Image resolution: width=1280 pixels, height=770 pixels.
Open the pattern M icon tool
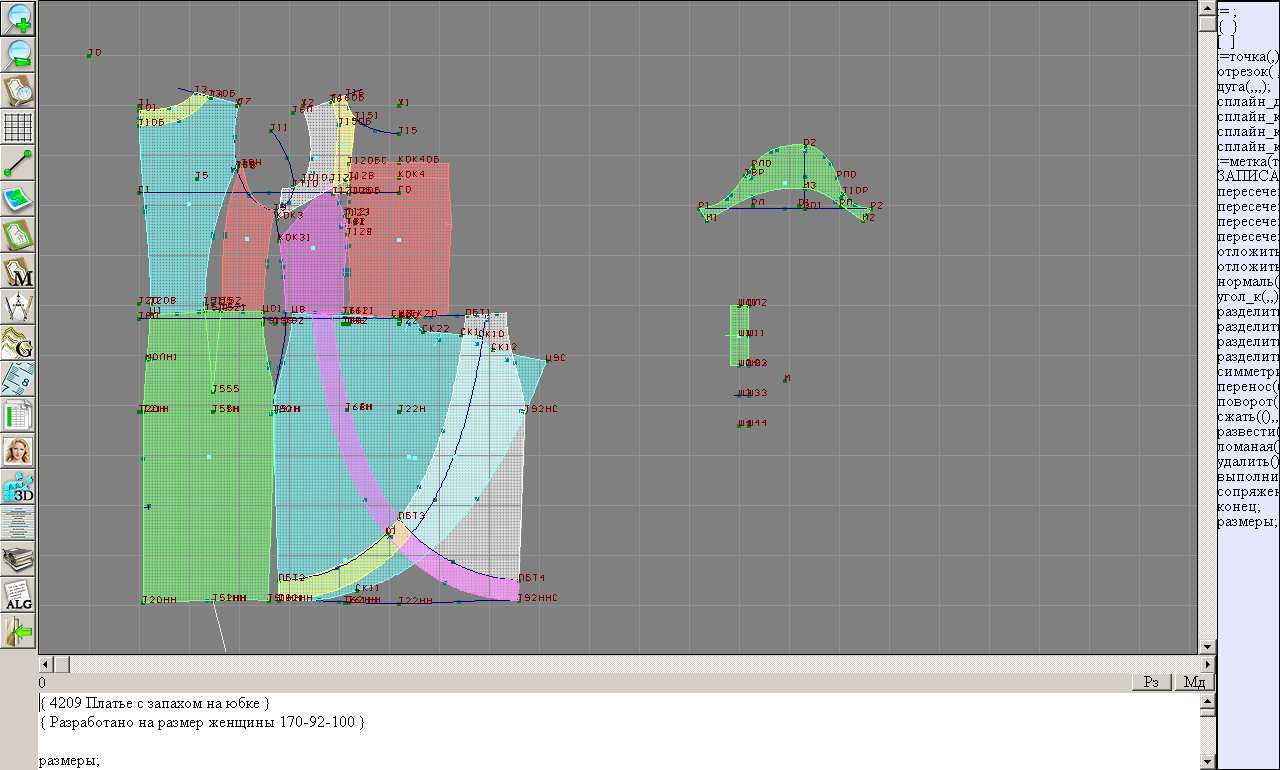point(19,271)
